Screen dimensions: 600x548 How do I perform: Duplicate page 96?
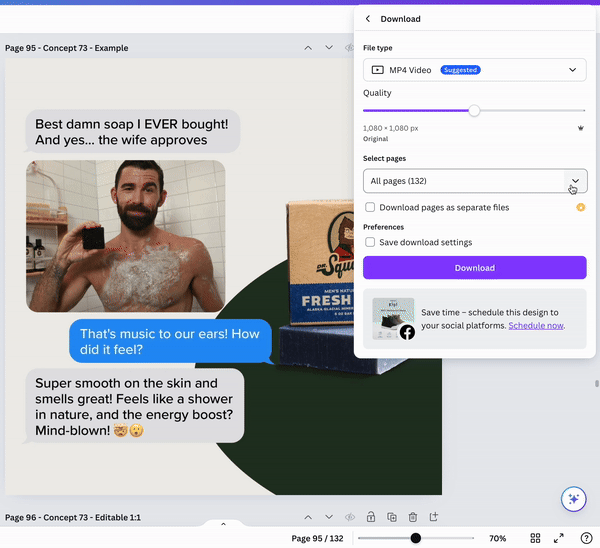tap(391, 517)
